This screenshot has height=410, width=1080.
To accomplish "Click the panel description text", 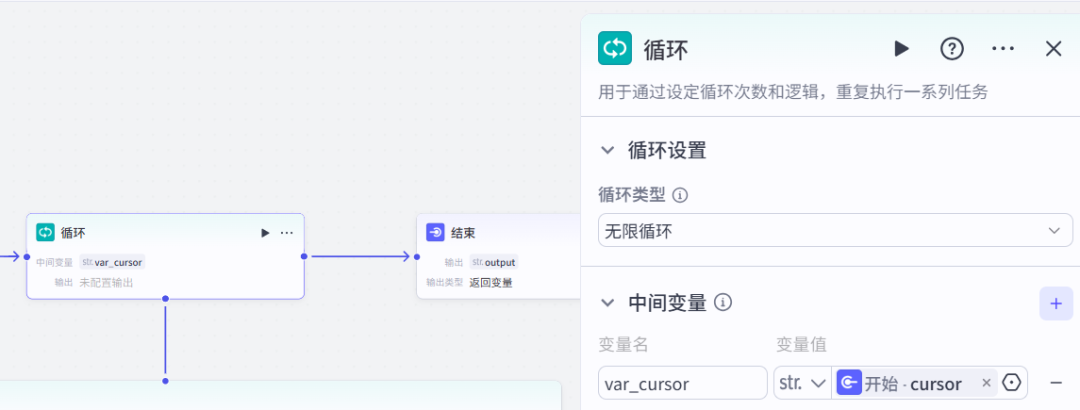I will 793,92.
